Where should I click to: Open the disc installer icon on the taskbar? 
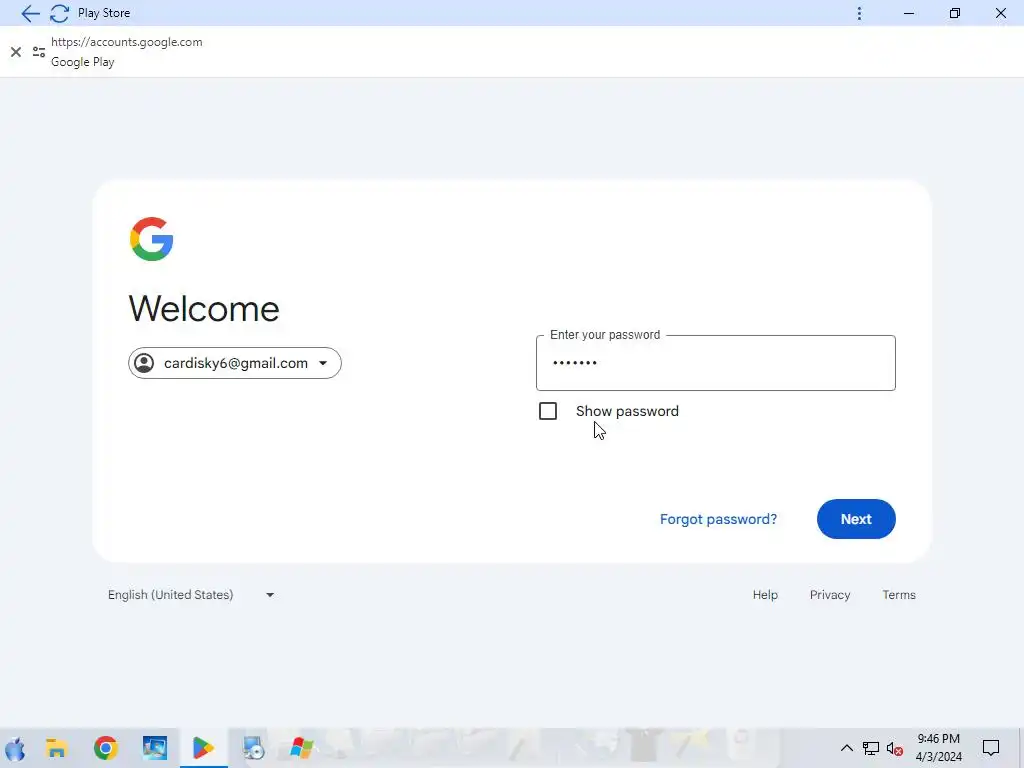point(253,748)
